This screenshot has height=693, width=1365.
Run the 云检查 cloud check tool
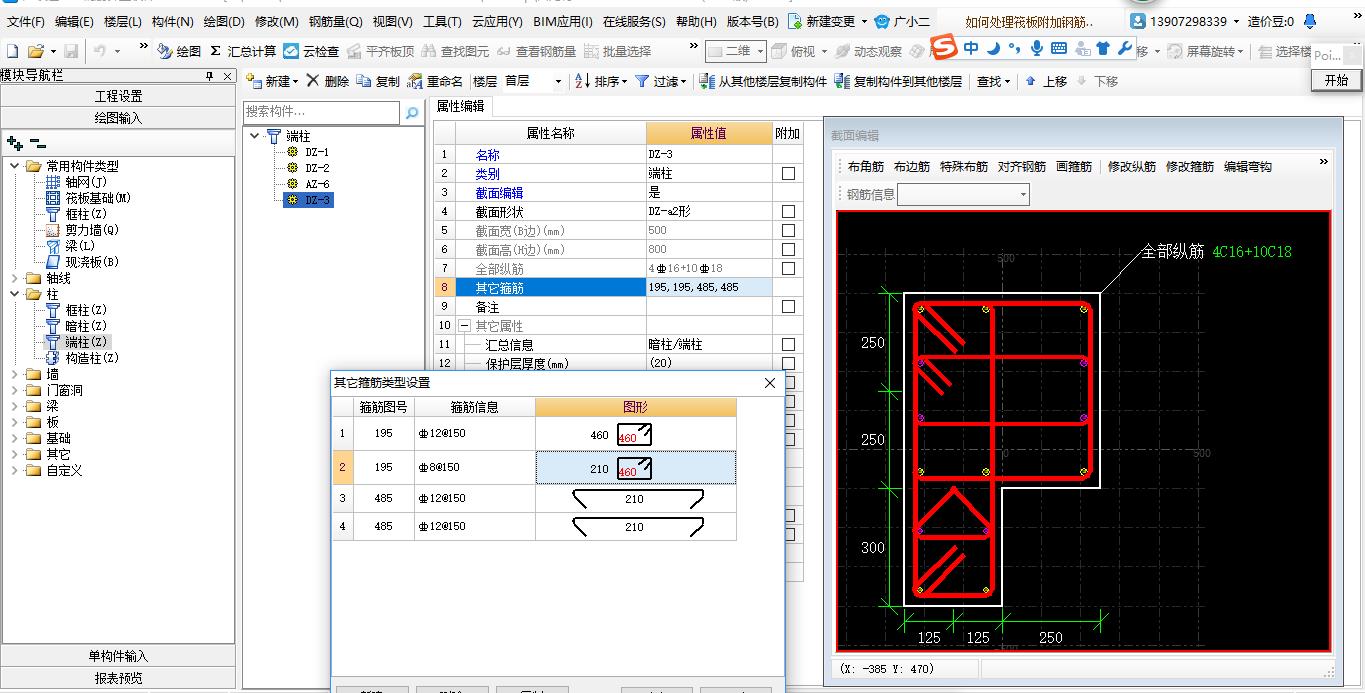coord(291,51)
